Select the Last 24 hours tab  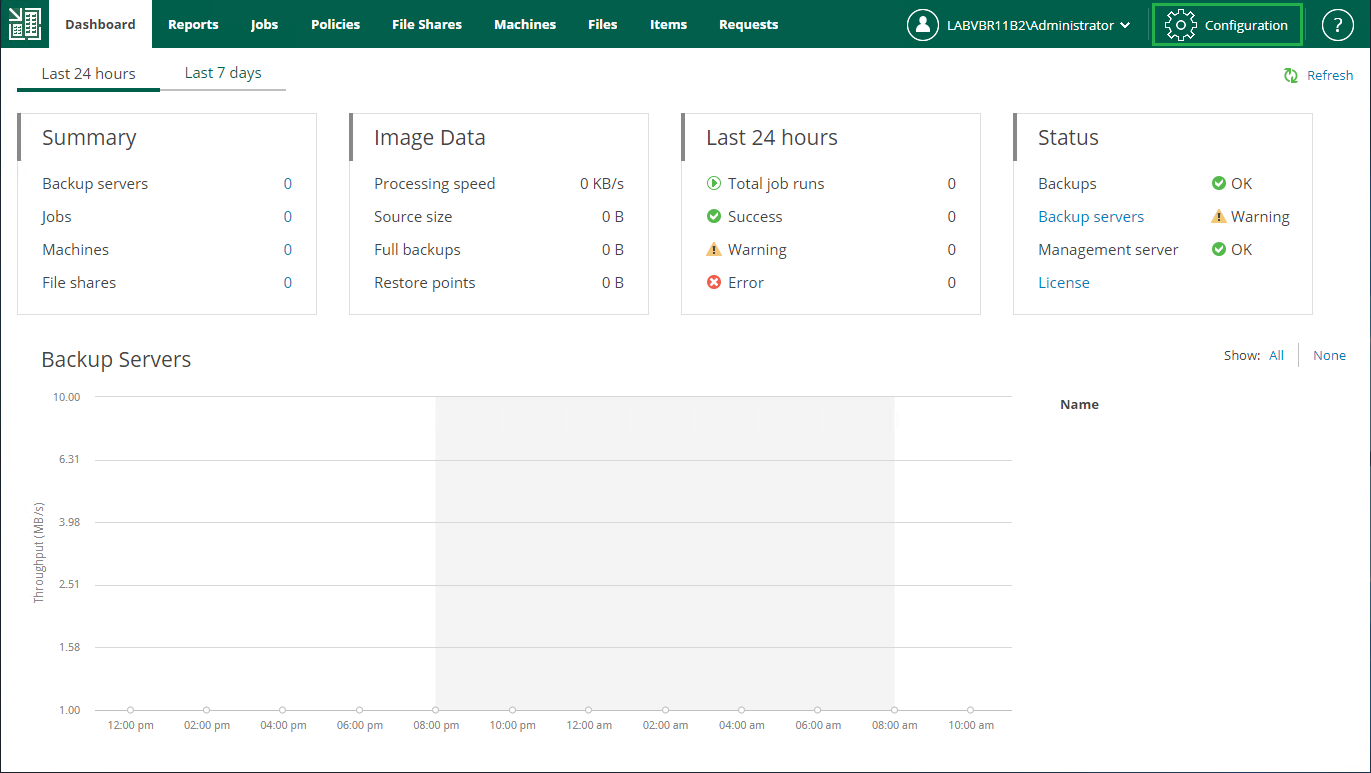pos(88,74)
